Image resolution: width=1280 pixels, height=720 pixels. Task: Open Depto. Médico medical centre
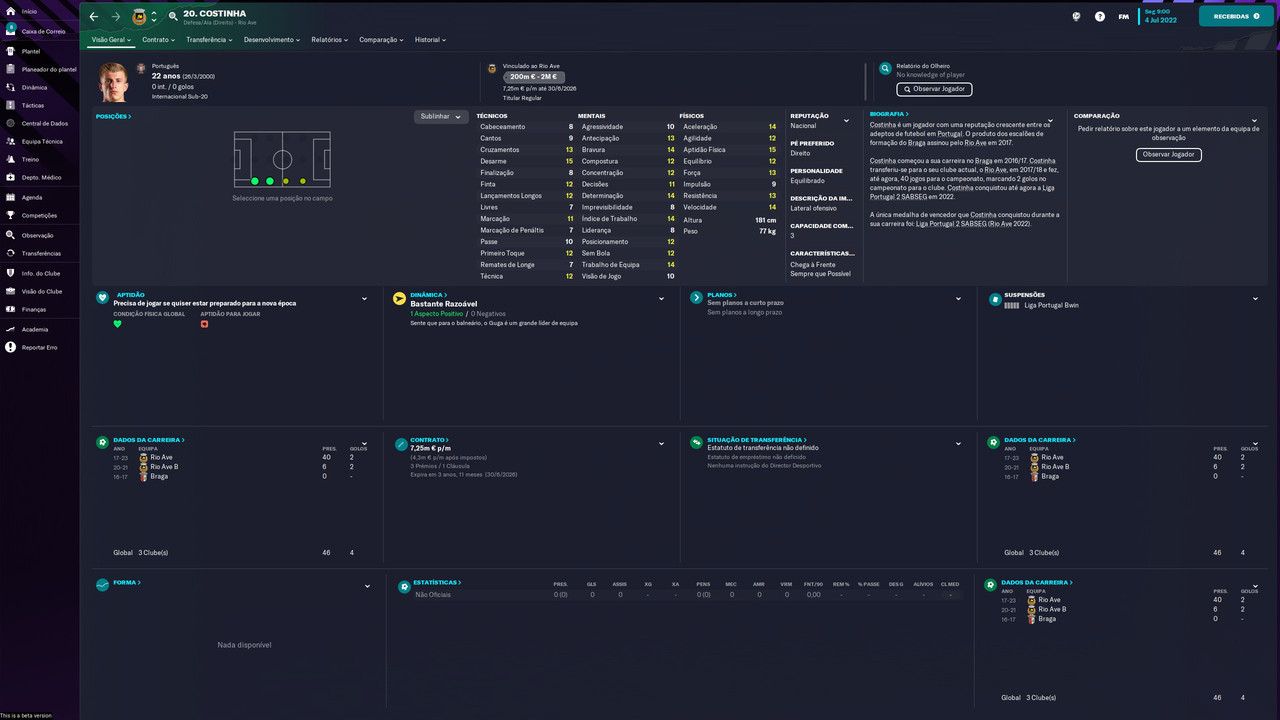pyautogui.click(x=41, y=177)
